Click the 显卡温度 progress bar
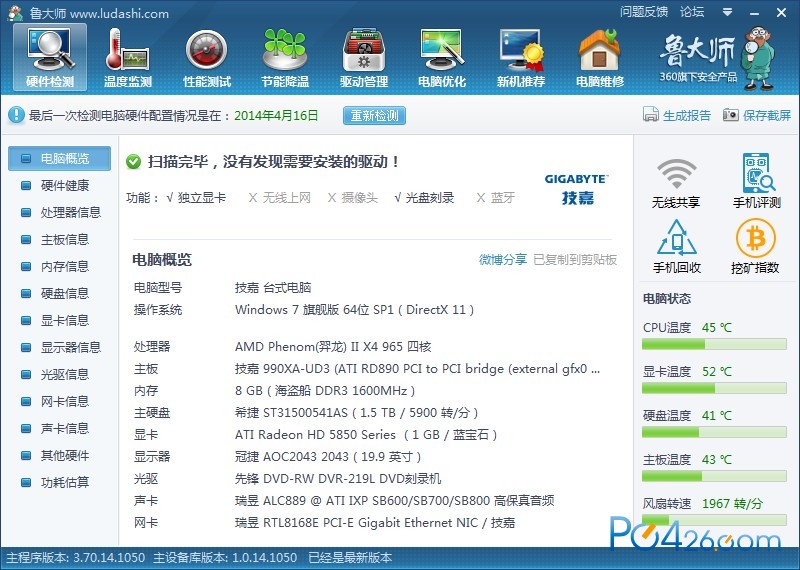 click(714, 388)
